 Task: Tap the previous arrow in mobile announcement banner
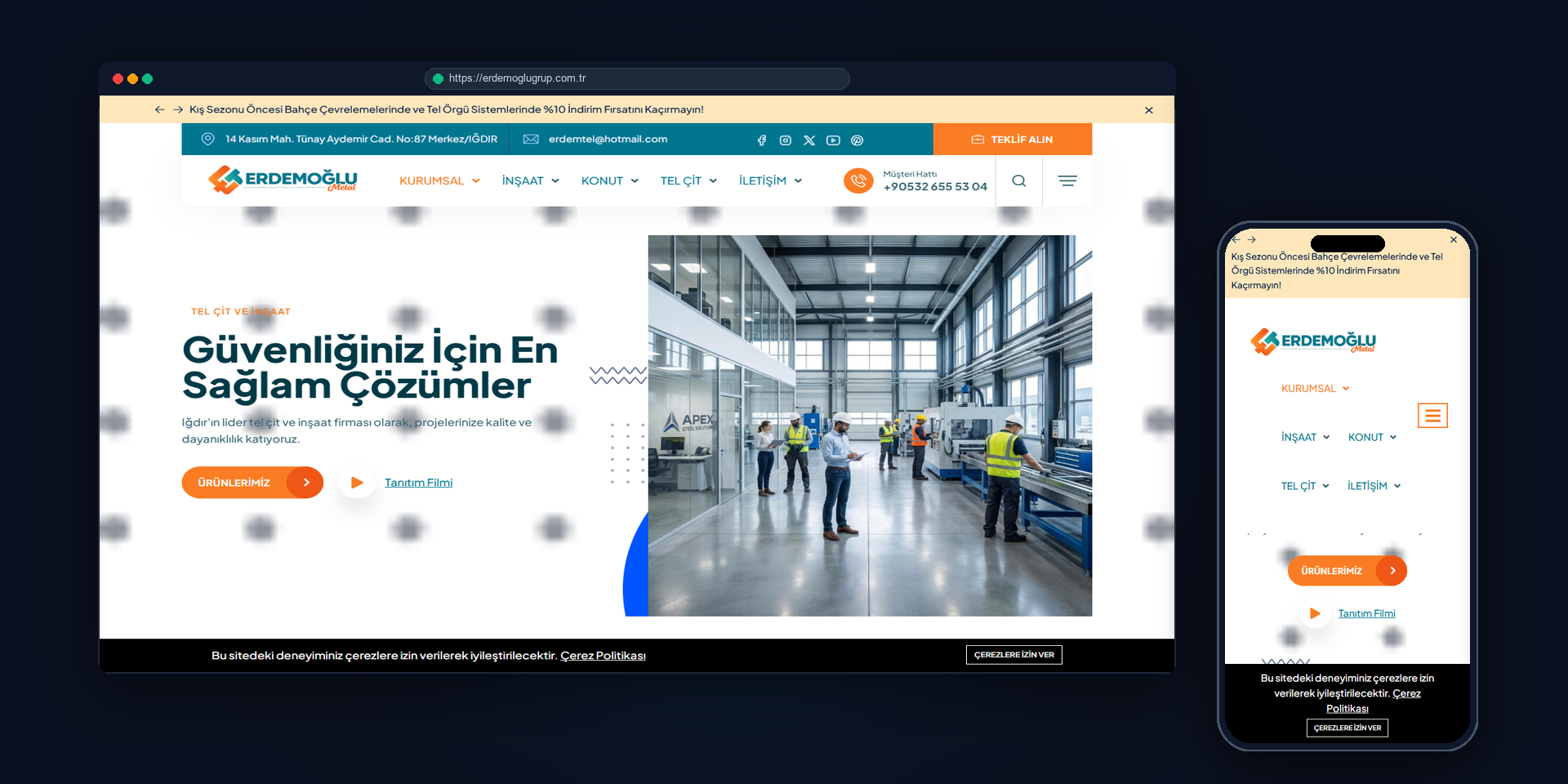1236,240
